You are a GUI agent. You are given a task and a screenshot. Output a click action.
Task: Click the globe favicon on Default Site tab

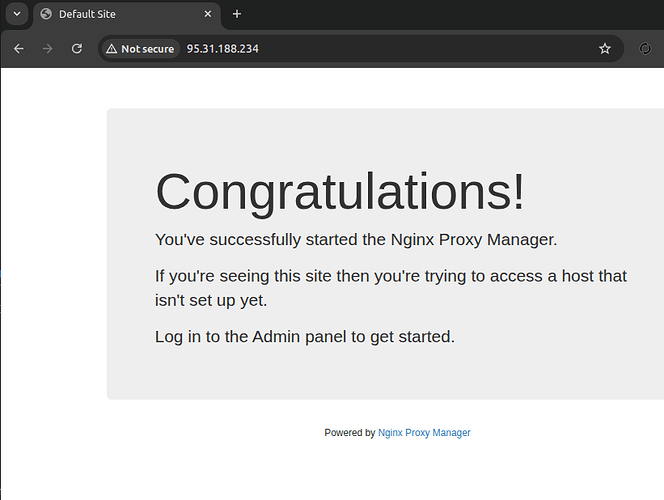(46, 14)
